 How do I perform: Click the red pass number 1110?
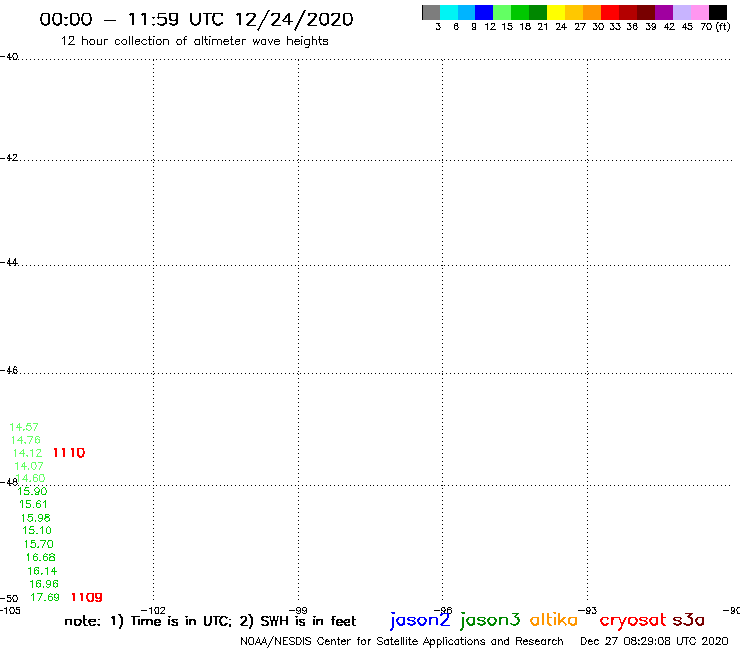tap(69, 453)
